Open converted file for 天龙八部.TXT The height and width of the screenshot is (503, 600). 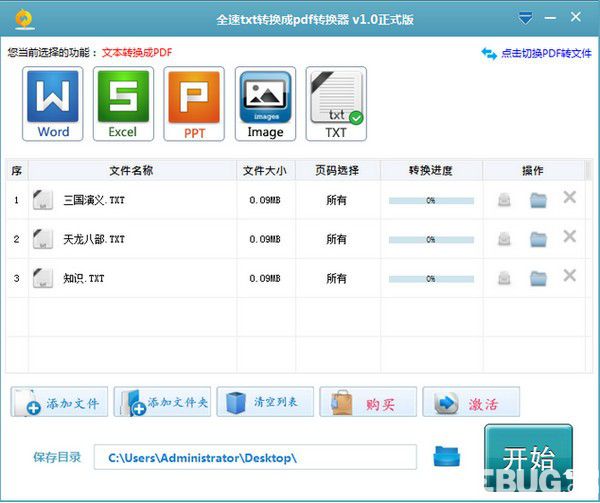point(504,239)
